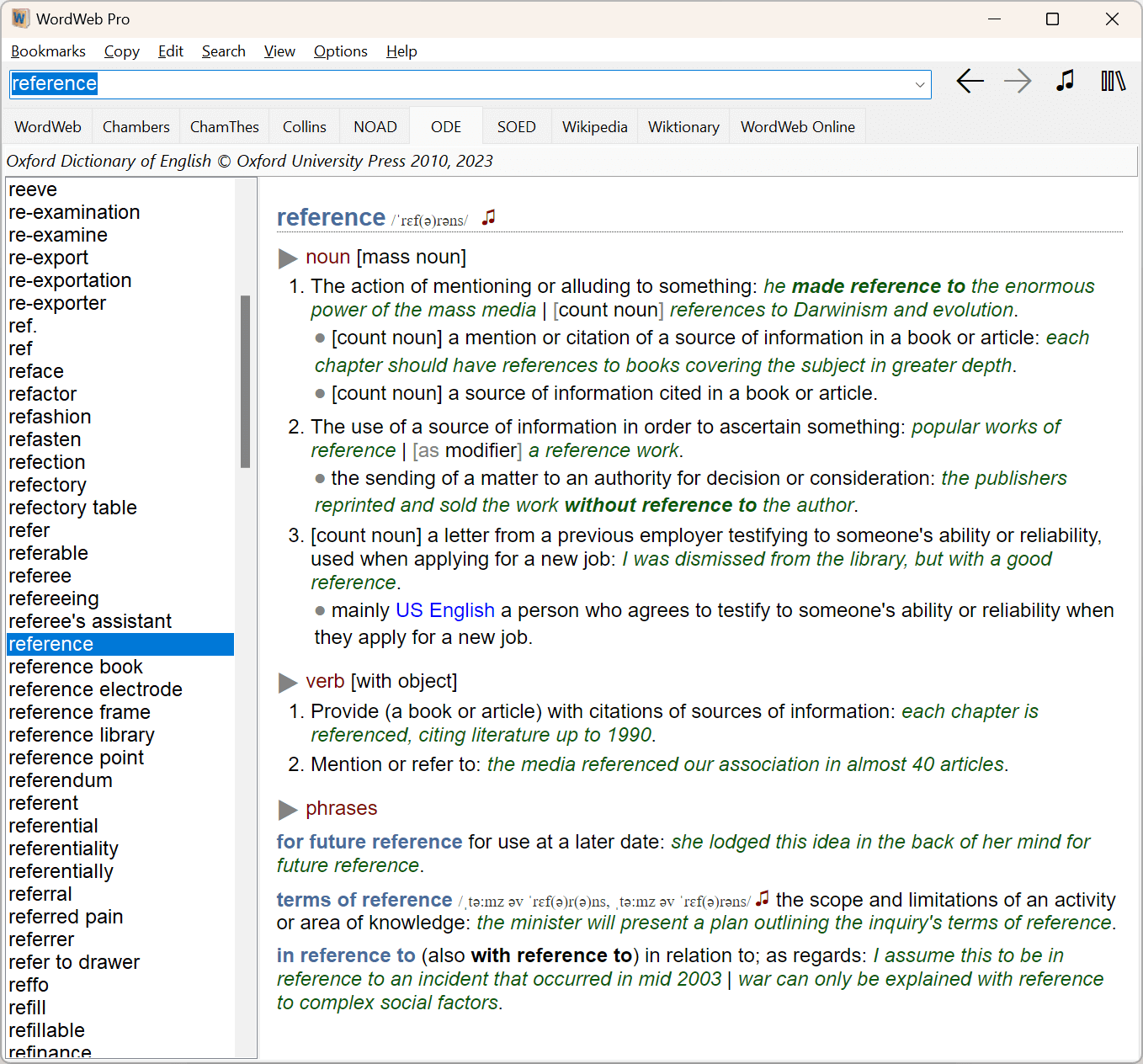Click the WordWeb logo in the title bar

pyautogui.click(x=19, y=18)
